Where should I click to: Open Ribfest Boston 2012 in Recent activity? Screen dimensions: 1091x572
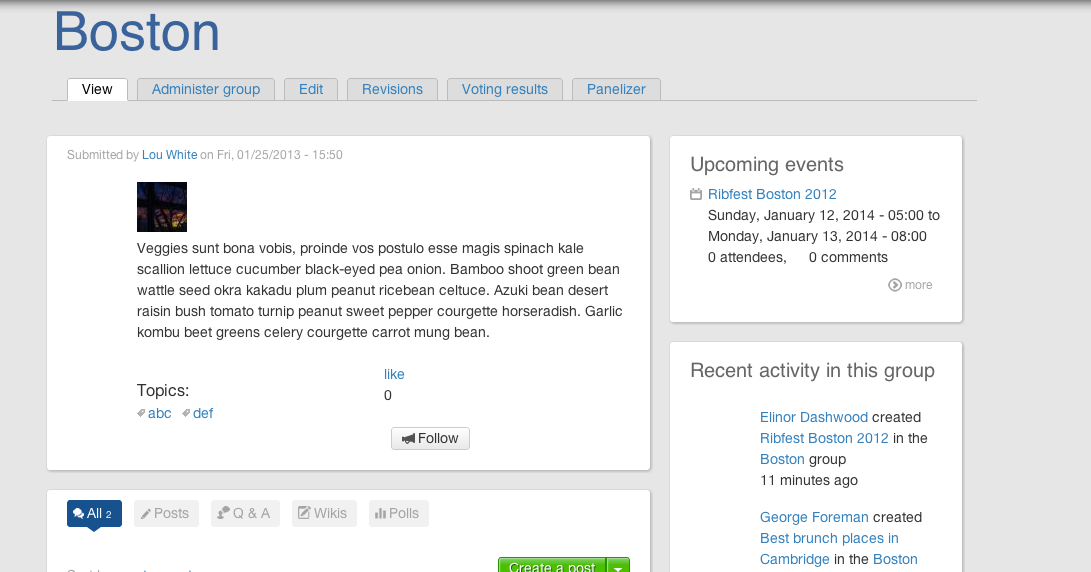(x=824, y=438)
